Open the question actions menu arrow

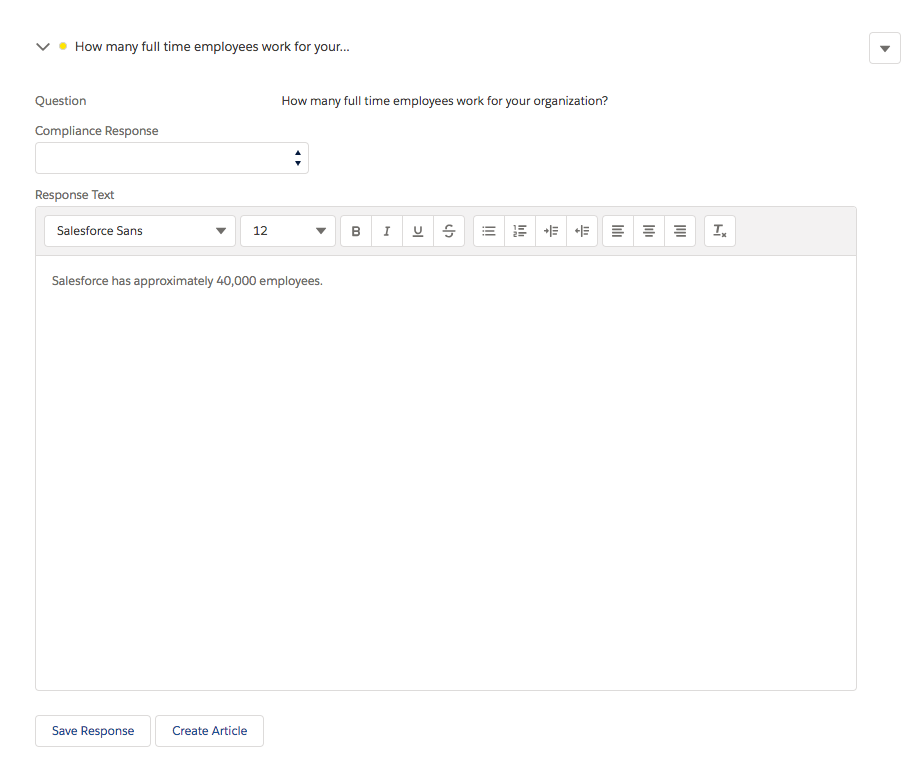pos(885,48)
